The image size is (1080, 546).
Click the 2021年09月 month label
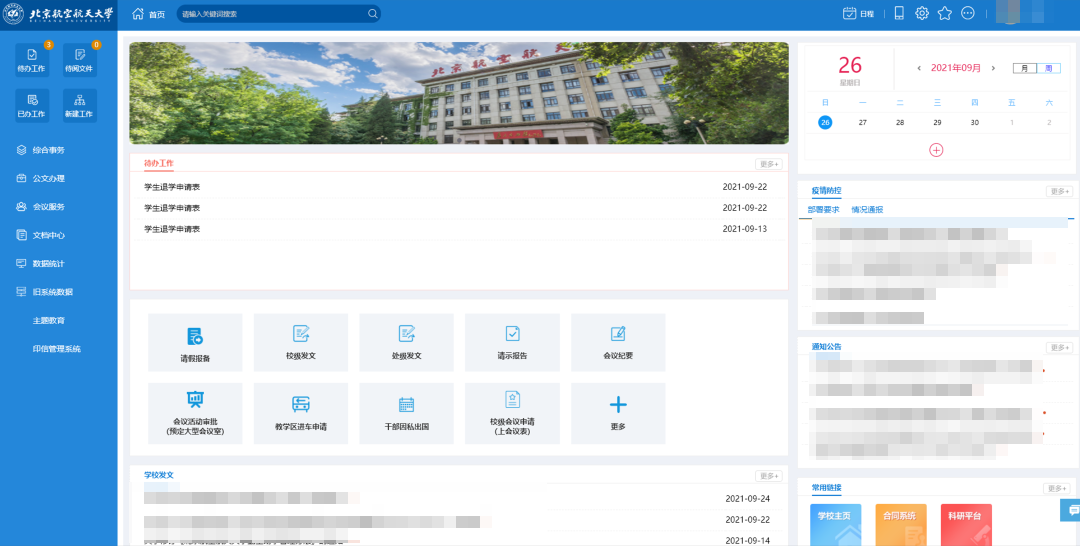[x=956, y=68]
